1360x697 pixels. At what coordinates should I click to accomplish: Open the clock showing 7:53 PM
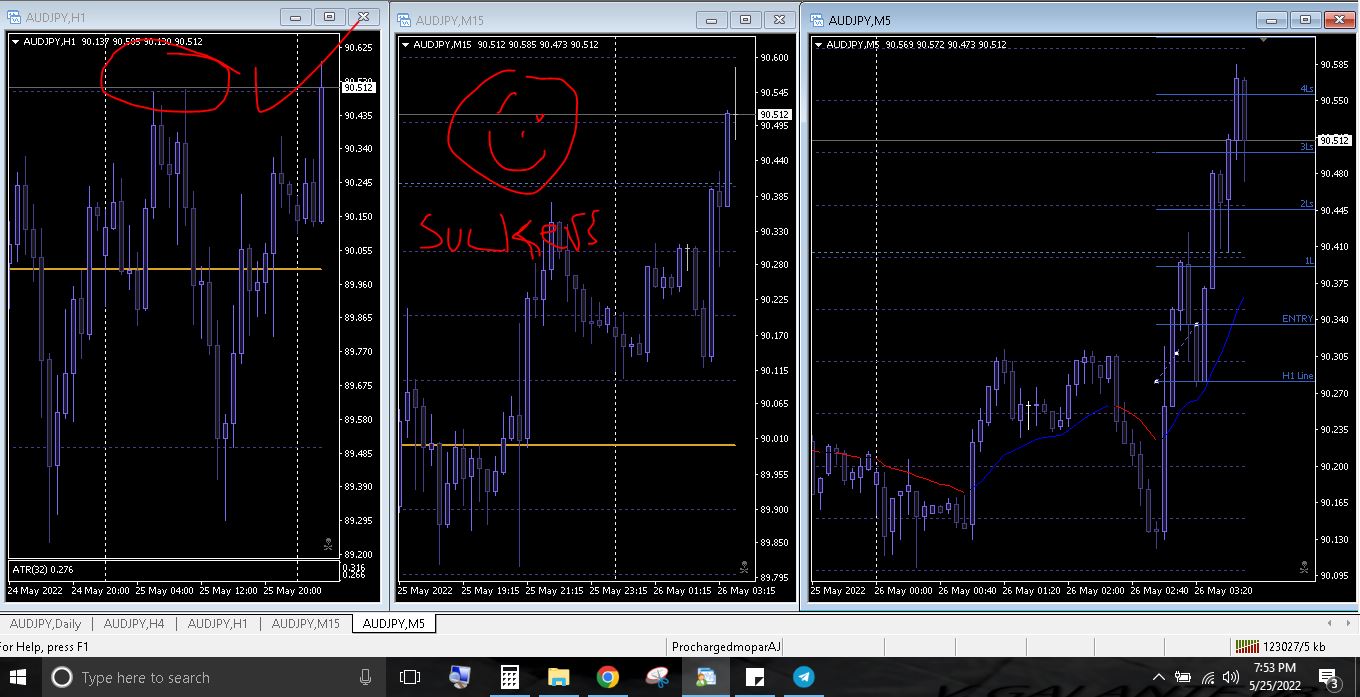[x=1273, y=677]
